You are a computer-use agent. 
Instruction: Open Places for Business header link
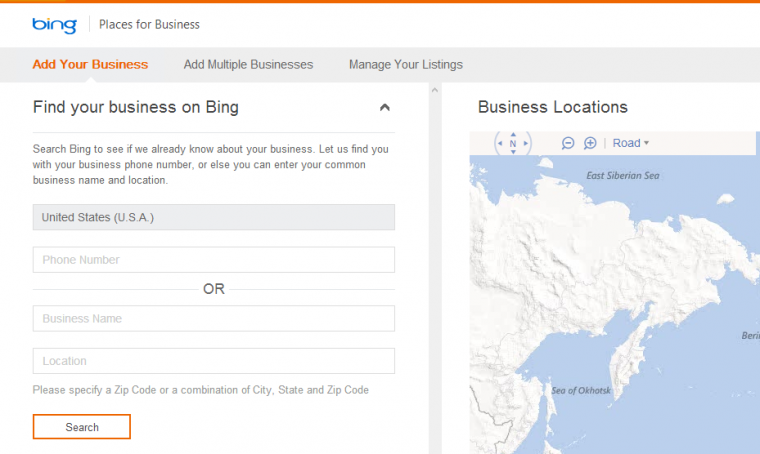coord(149,25)
